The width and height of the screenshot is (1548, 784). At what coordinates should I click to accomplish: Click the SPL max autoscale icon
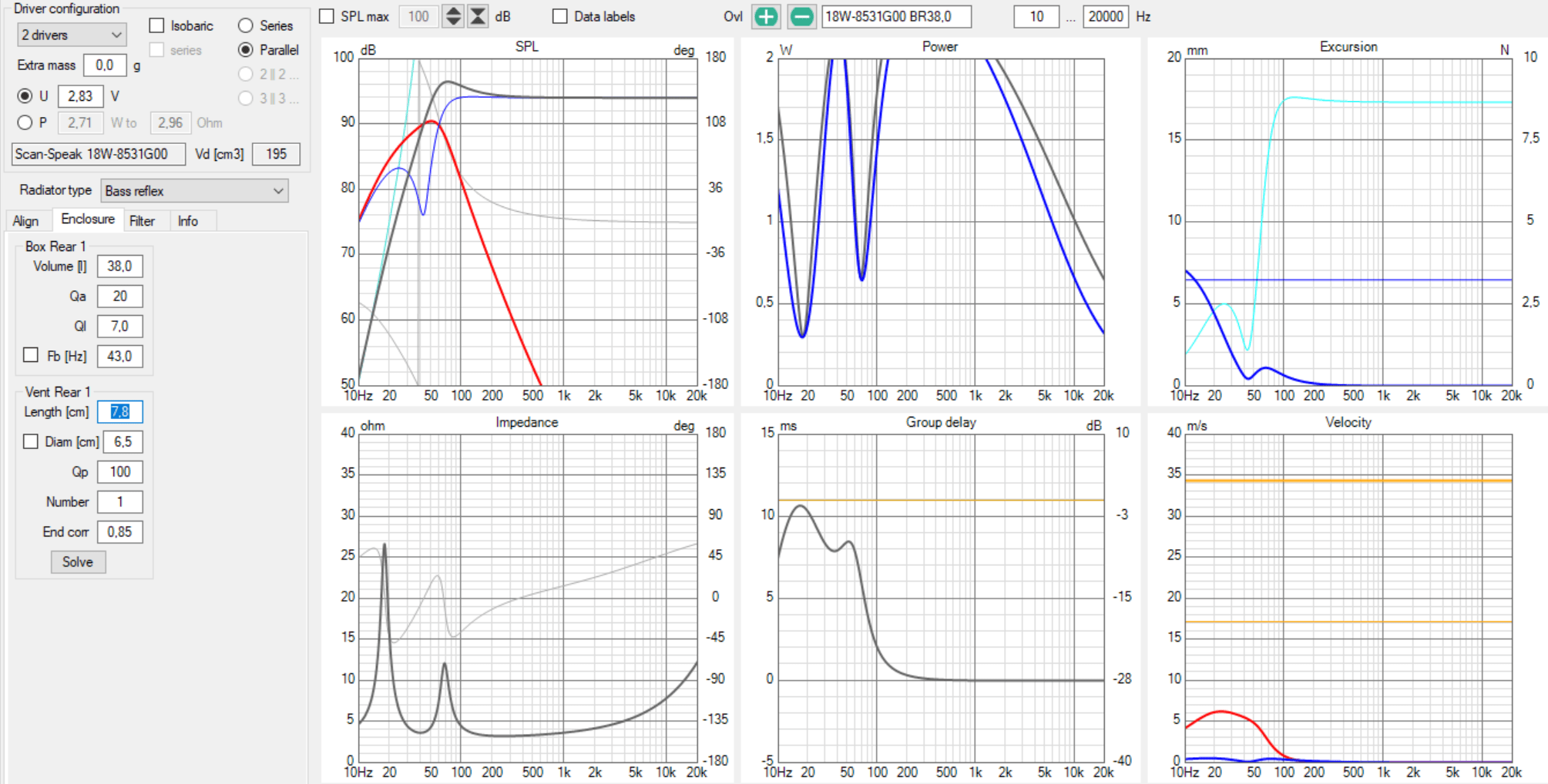478,16
